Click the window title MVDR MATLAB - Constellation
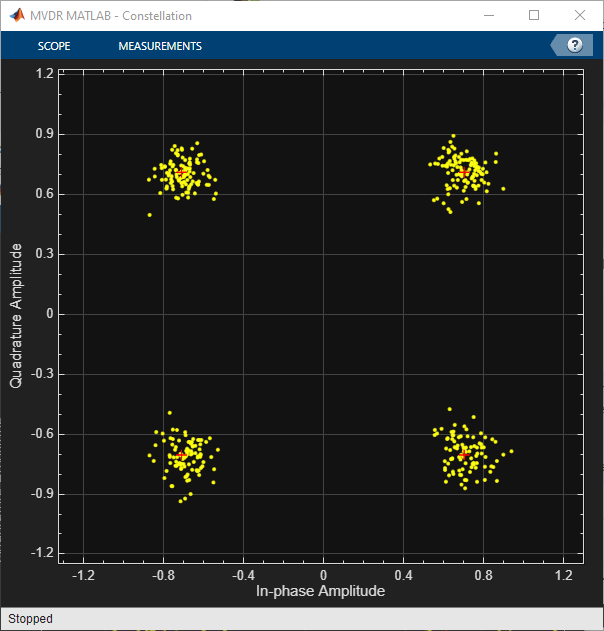 (111, 16)
